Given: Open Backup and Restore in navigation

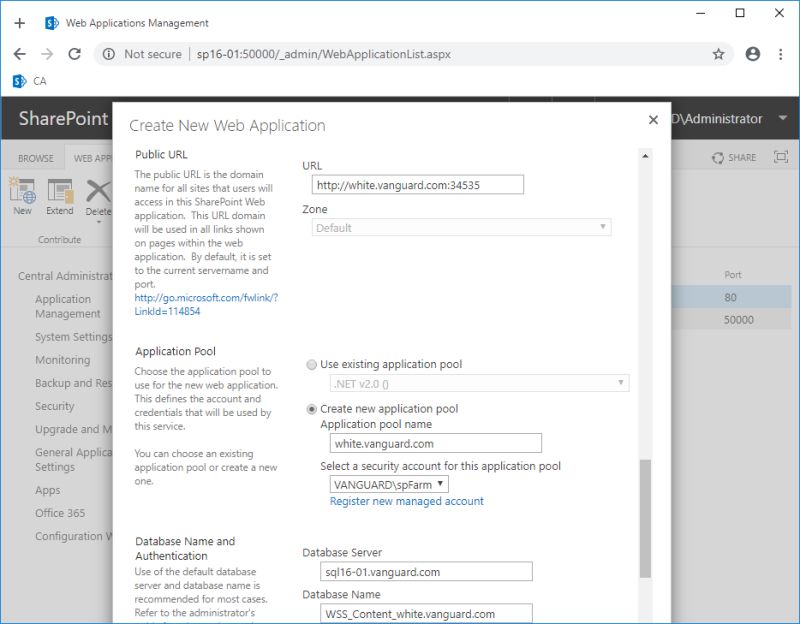Looking at the screenshot, I should pos(73,383).
